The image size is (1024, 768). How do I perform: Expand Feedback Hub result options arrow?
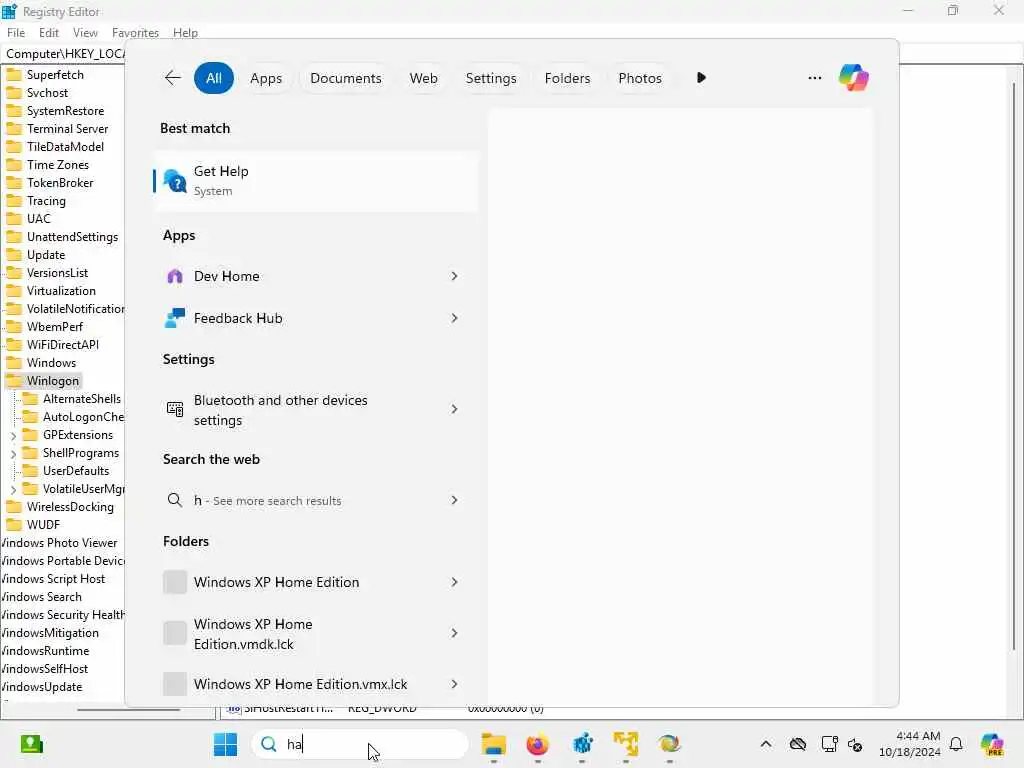coord(455,318)
